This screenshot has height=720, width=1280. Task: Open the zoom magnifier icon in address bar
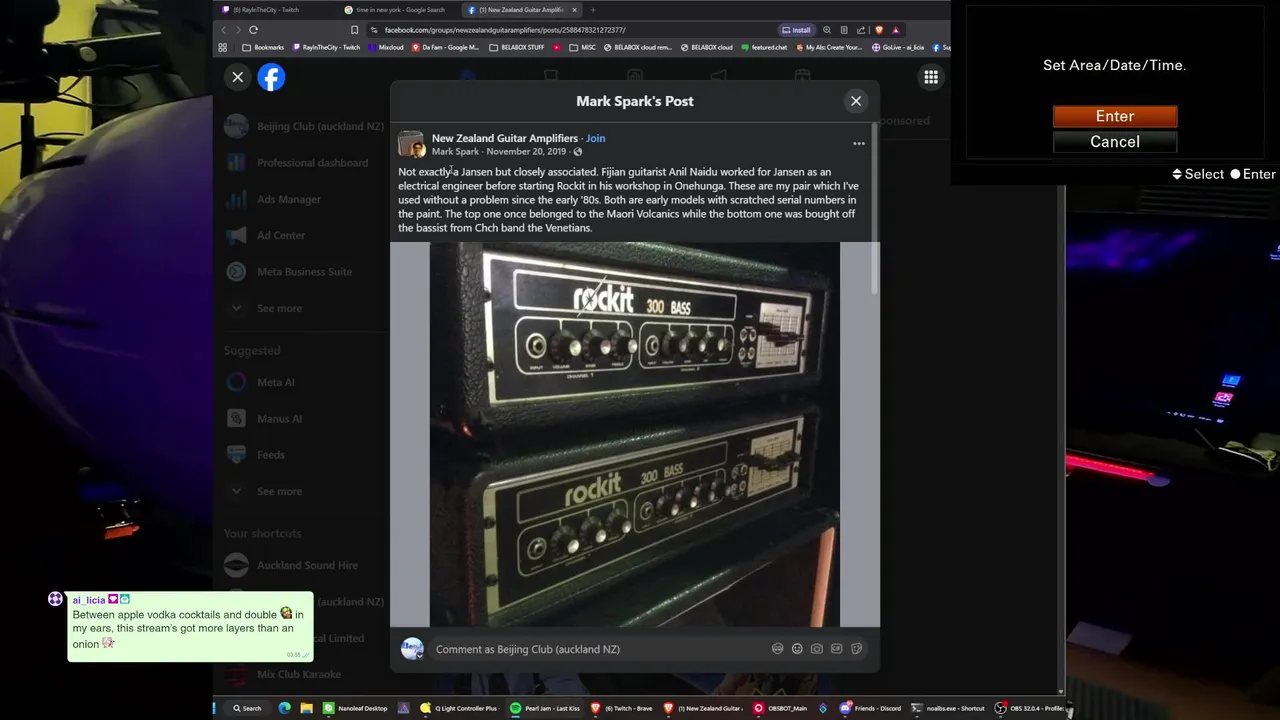coord(827,30)
